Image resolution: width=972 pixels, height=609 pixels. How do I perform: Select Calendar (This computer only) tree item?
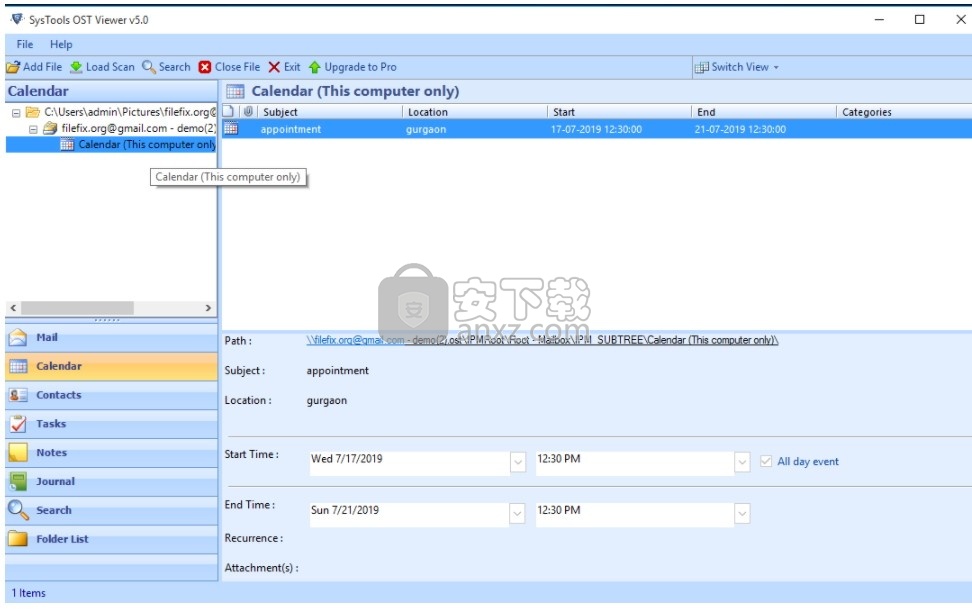coord(146,144)
